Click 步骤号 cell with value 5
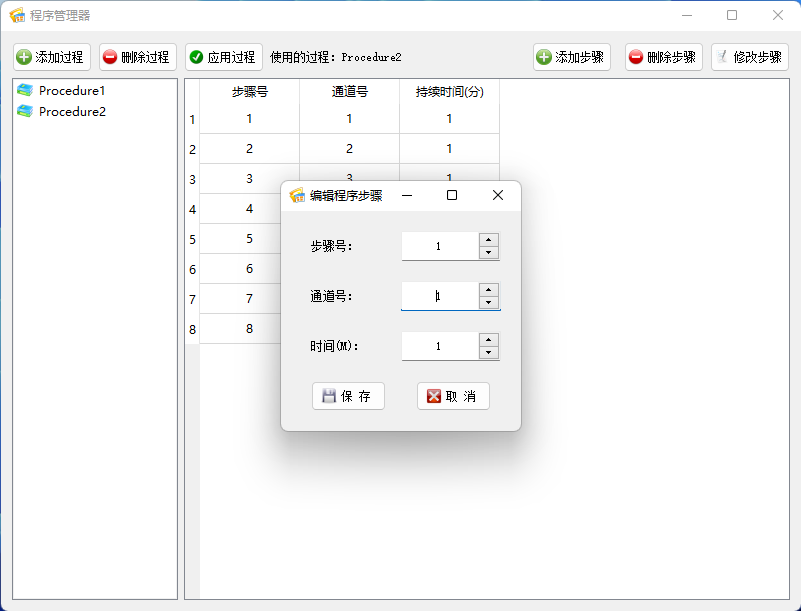 tap(240, 239)
